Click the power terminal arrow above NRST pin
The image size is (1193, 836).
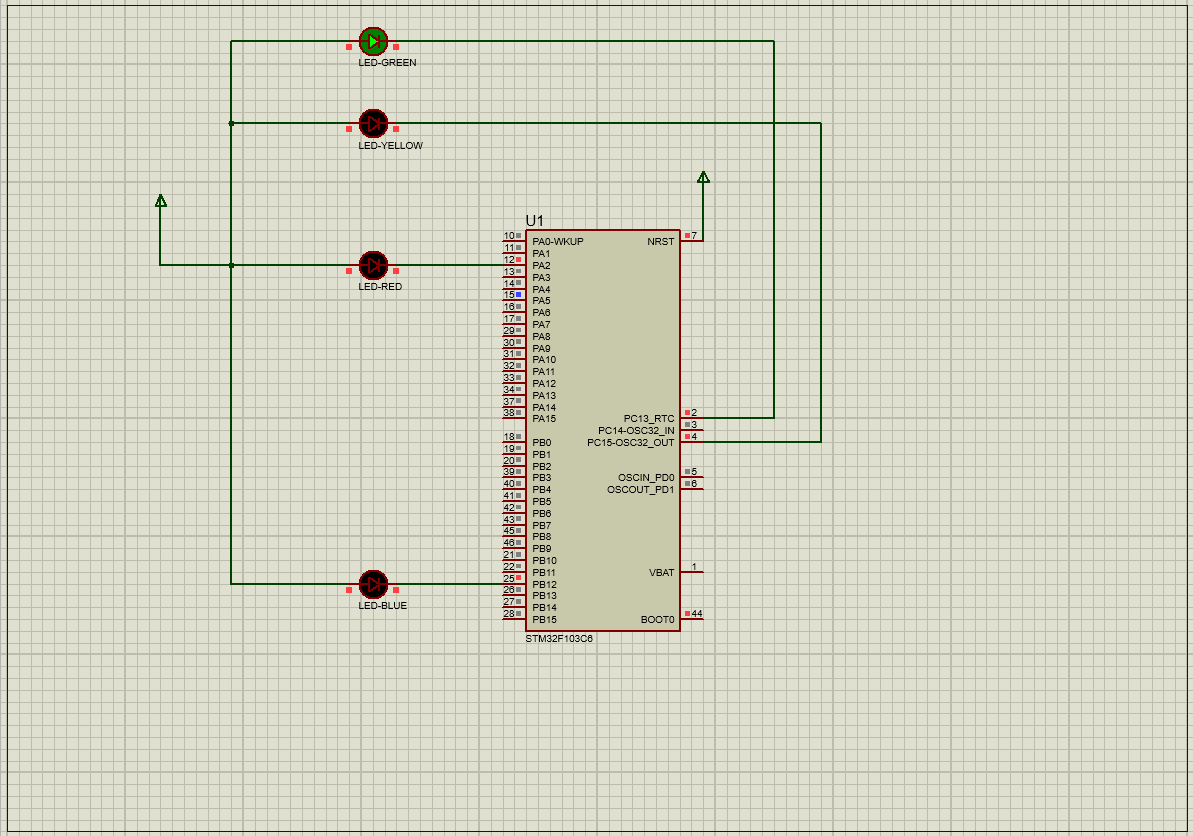click(703, 177)
